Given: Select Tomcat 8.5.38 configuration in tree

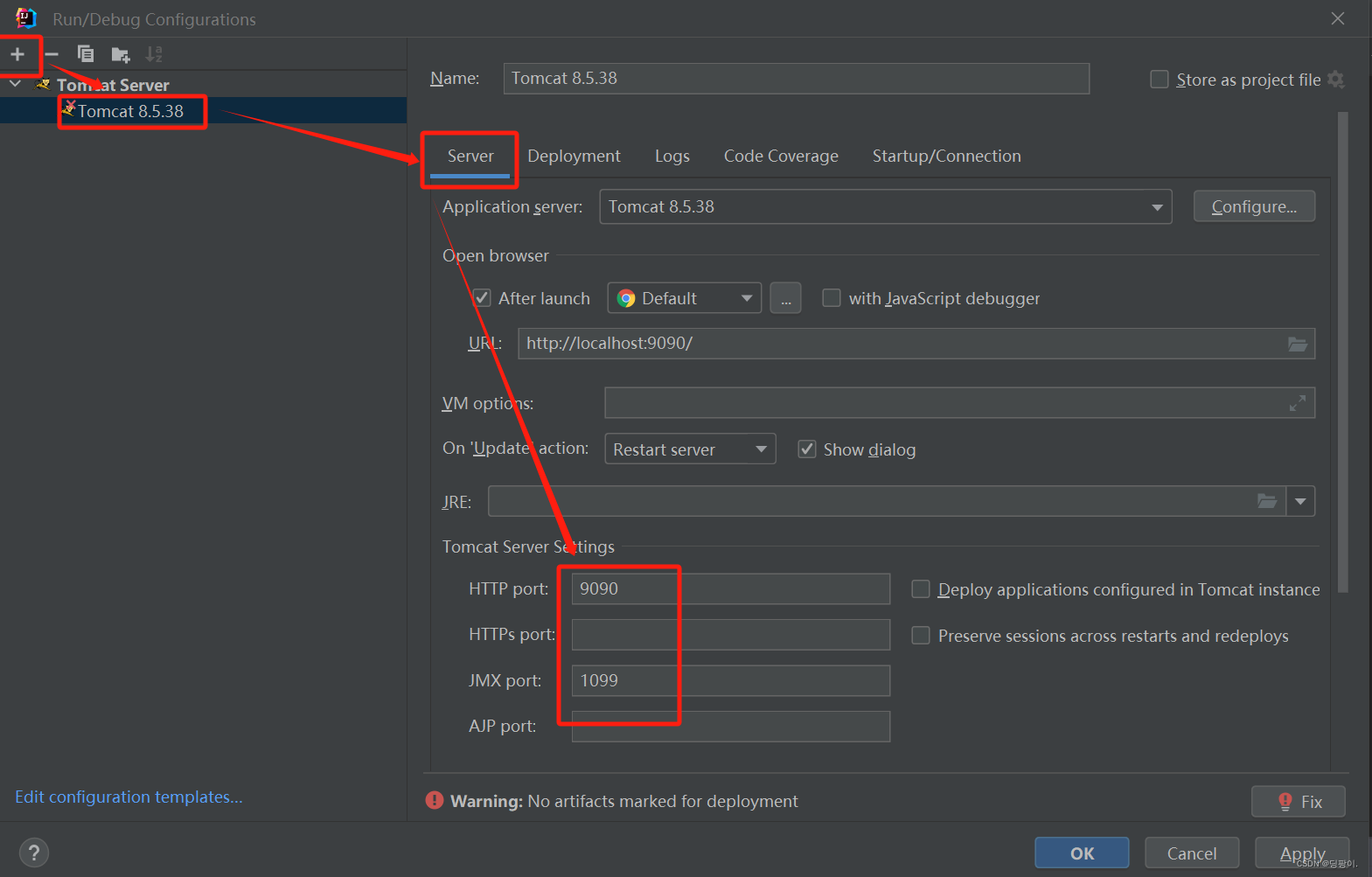Looking at the screenshot, I should click(131, 111).
